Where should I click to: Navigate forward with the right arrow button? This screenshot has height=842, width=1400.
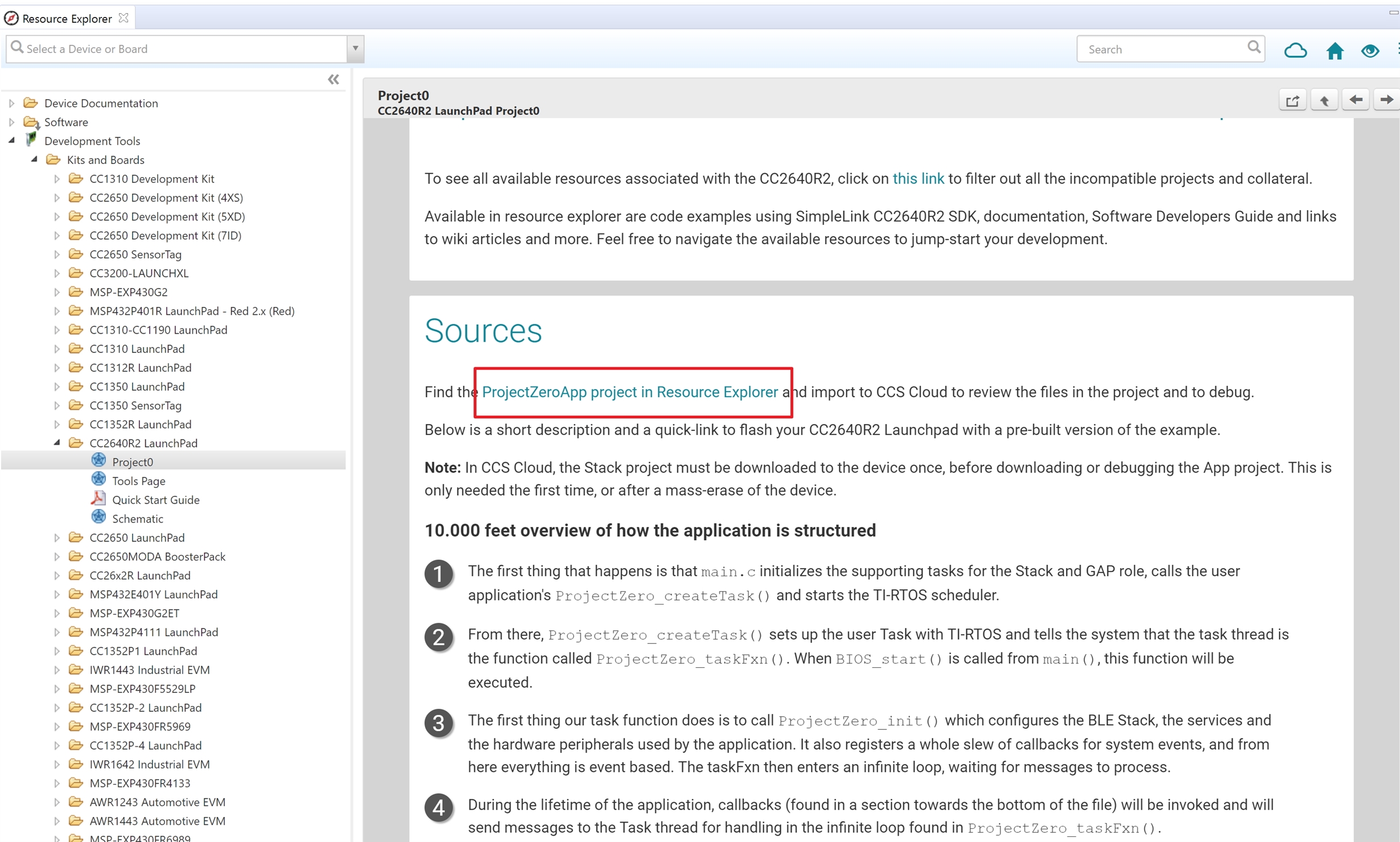tap(1386, 100)
